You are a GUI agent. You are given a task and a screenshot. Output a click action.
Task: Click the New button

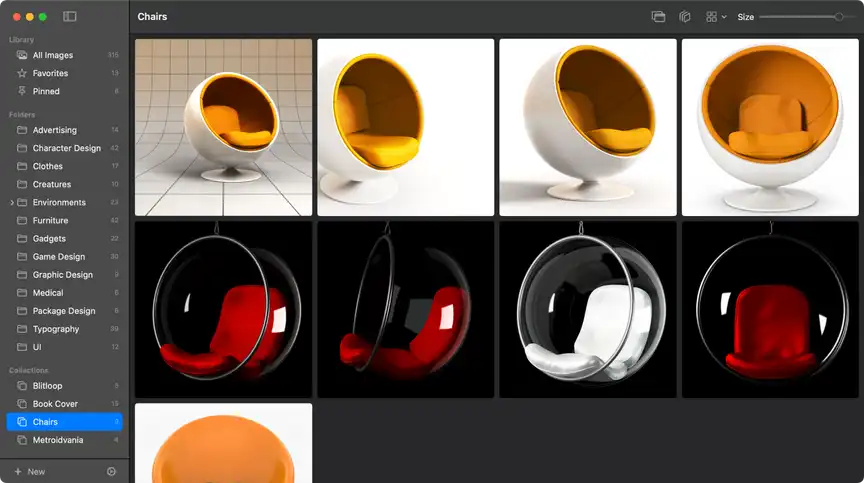(x=30, y=472)
